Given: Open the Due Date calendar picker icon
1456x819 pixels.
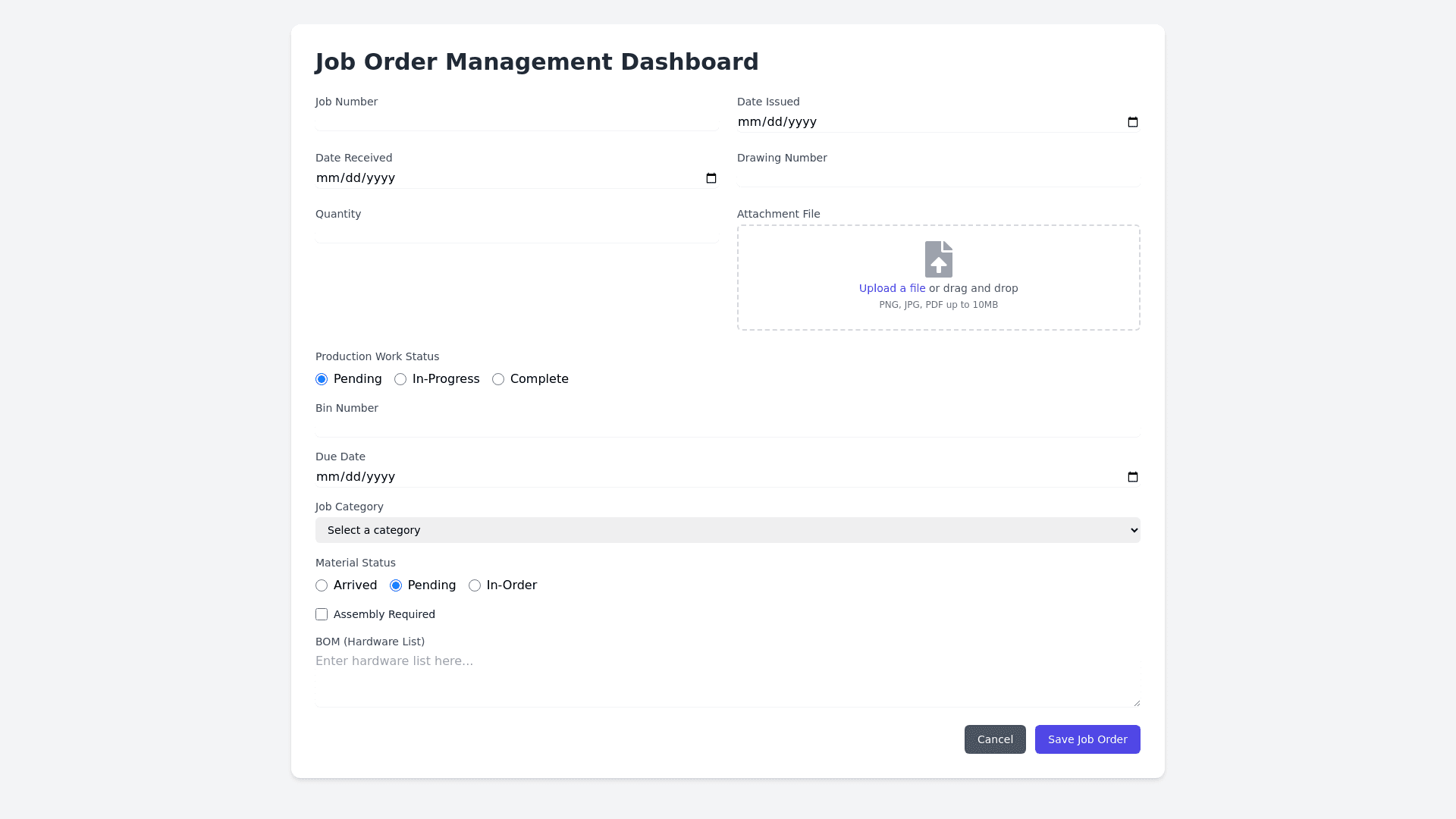Looking at the screenshot, I should [1133, 477].
